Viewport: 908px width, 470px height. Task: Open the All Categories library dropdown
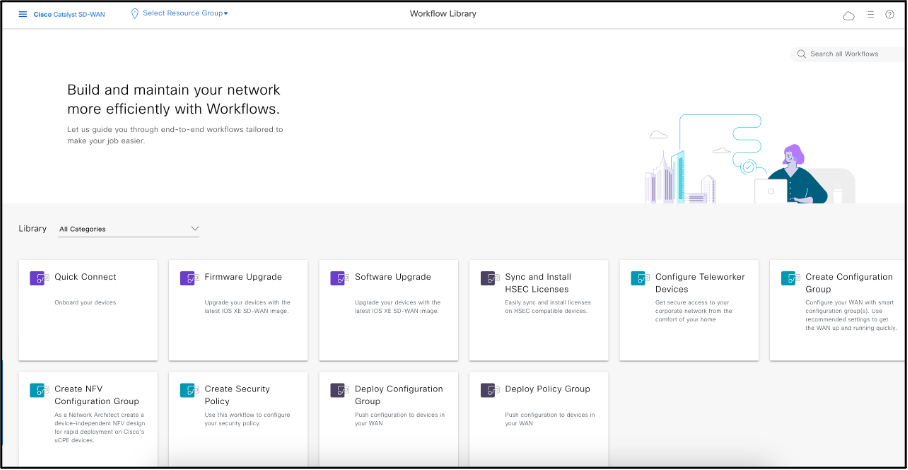(129, 229)
